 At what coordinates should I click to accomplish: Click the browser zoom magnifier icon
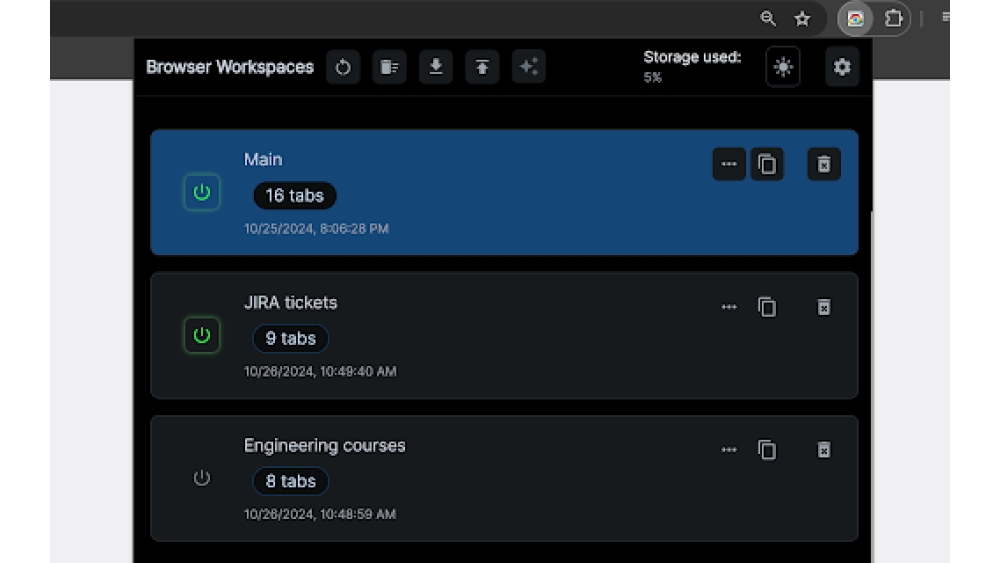[768, 18]
